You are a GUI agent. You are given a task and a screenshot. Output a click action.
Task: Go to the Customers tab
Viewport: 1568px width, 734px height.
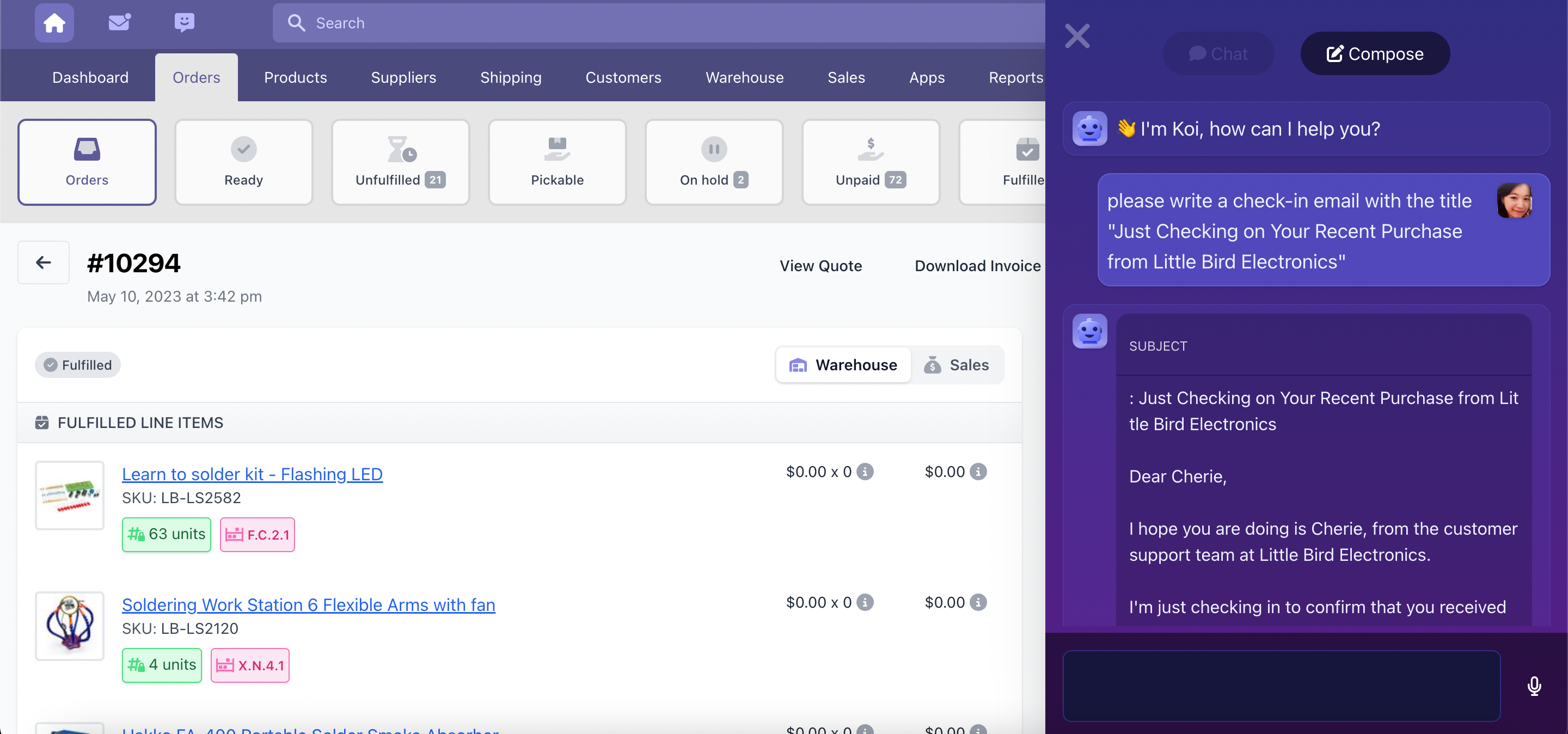pos(623,77)
